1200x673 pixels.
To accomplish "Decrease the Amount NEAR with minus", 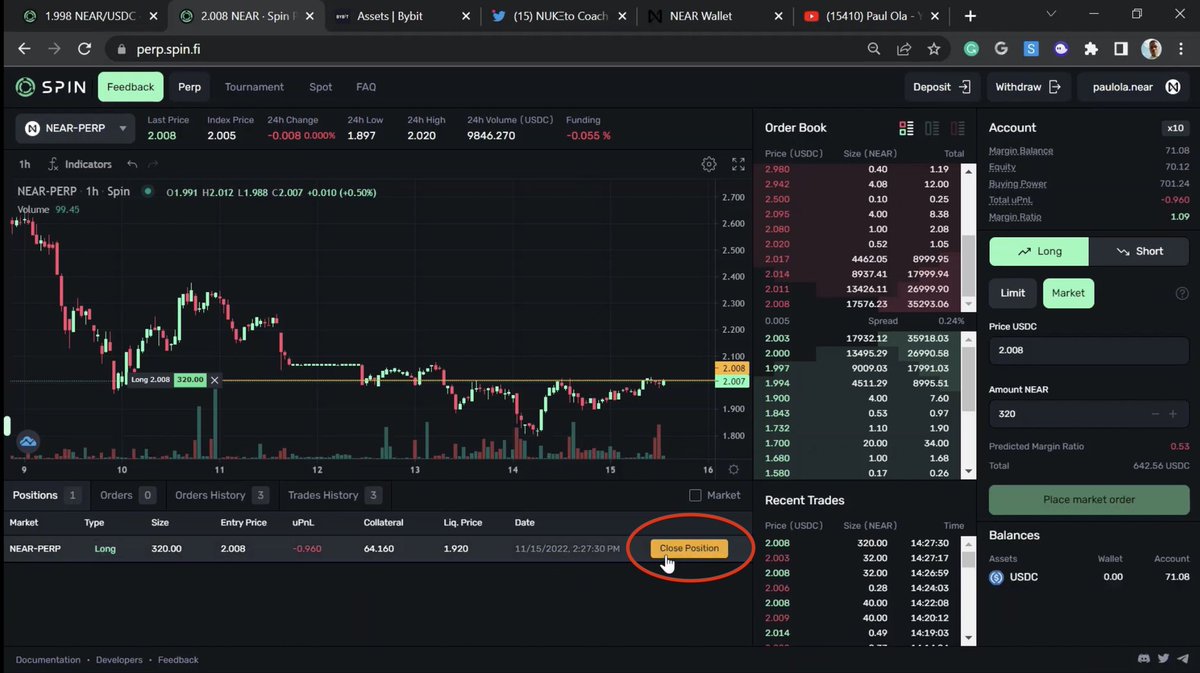I will tap(1157, 414).
